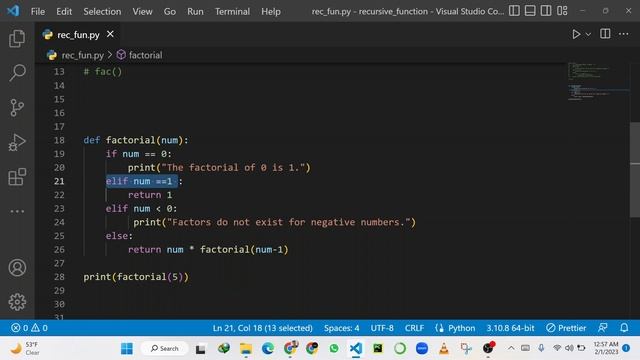The height and width of the screenshot is (360, 640).
Task: Open the Run menu
Action: (x=195, y=11)
